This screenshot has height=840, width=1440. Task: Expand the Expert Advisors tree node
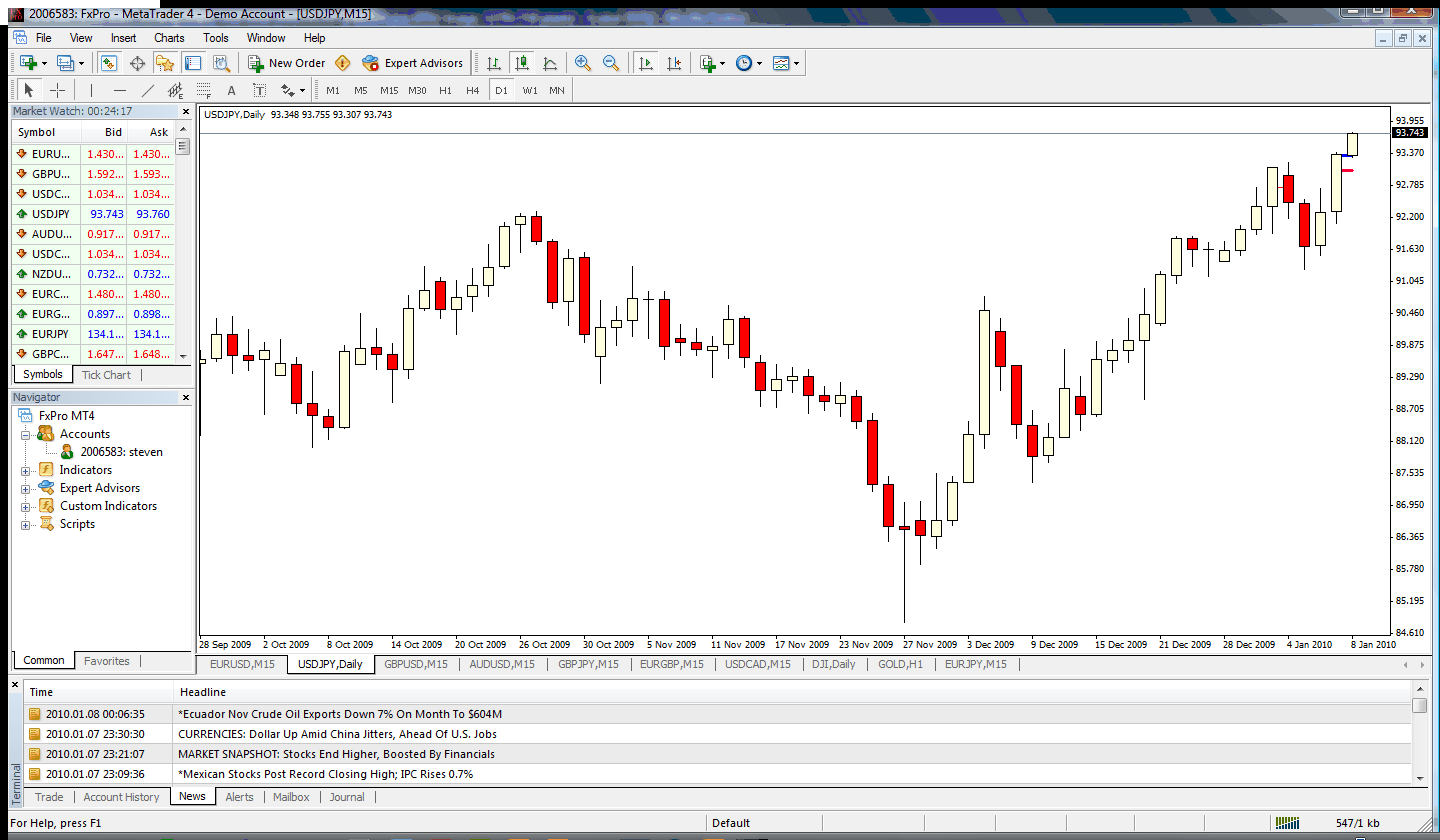(25, 489)
